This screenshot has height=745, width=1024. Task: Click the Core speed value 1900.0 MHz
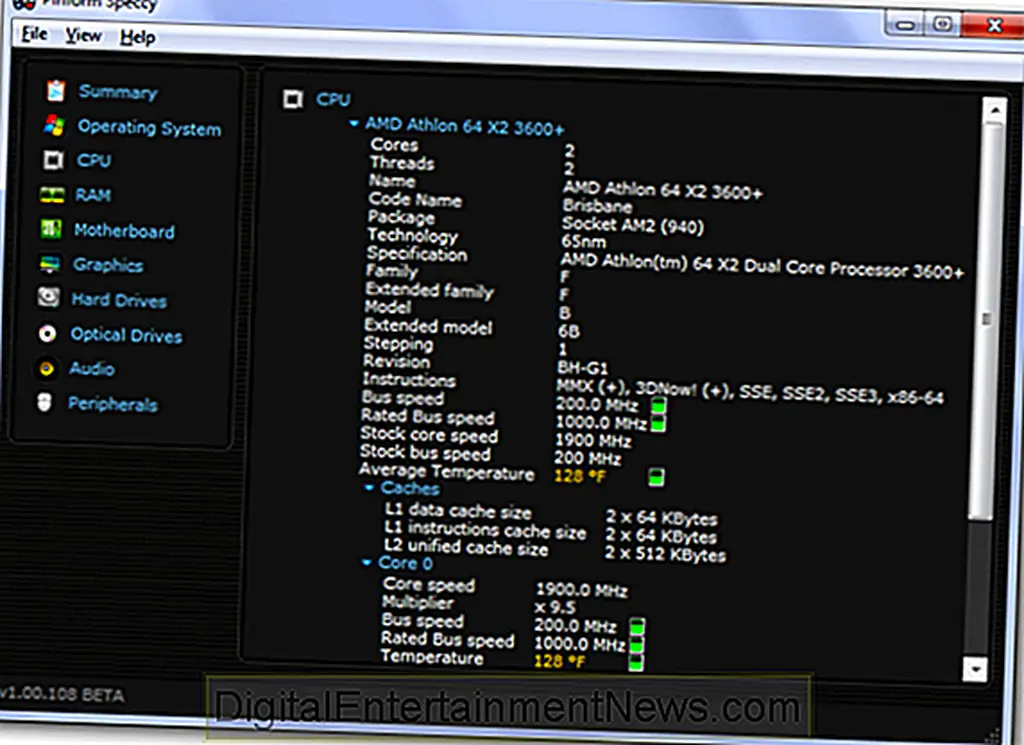click(x=581, y=590)
